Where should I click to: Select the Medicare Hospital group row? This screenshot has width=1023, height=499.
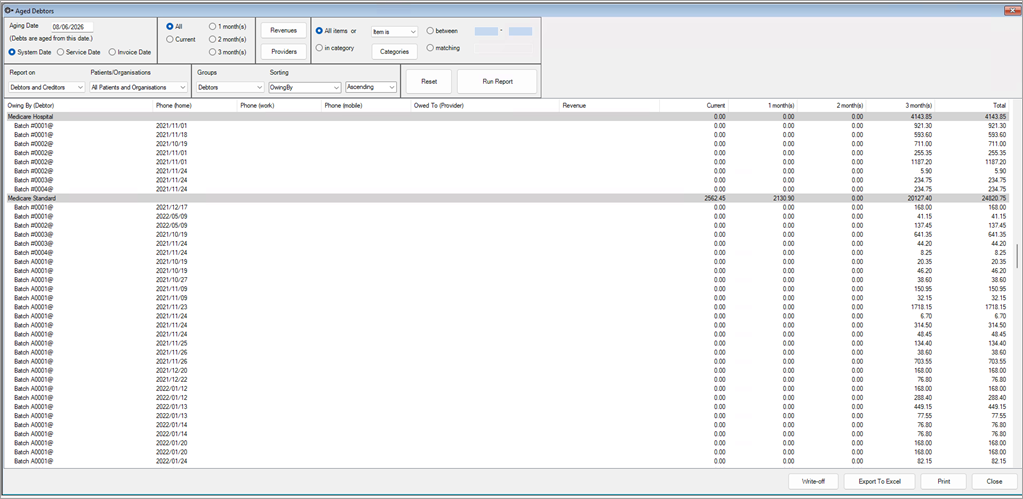tap(508, 116)
